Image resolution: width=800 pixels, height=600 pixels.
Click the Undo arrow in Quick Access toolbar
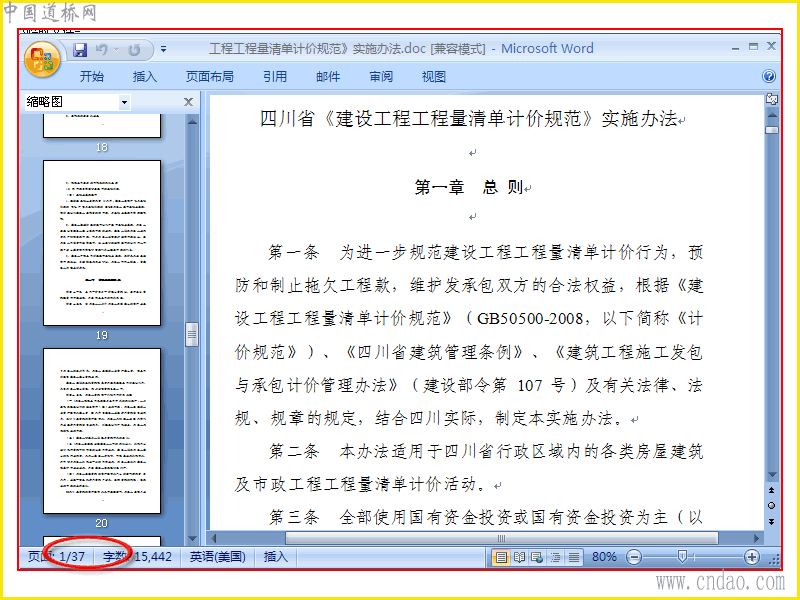pyautogui.click(x=102, y=49)
